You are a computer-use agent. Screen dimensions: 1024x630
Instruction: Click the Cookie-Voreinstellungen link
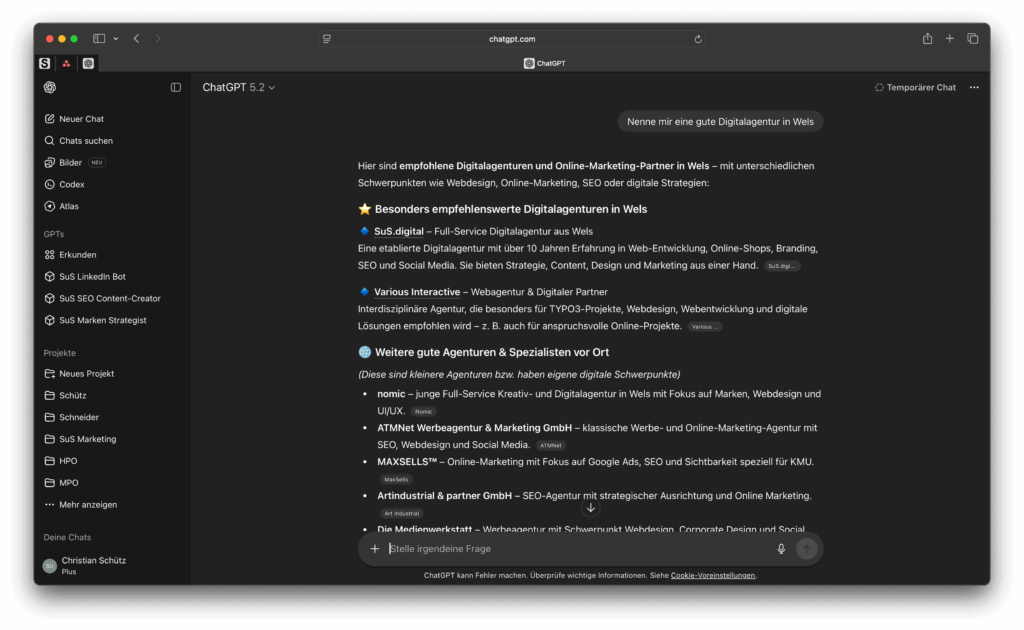(x=713, y=576)
